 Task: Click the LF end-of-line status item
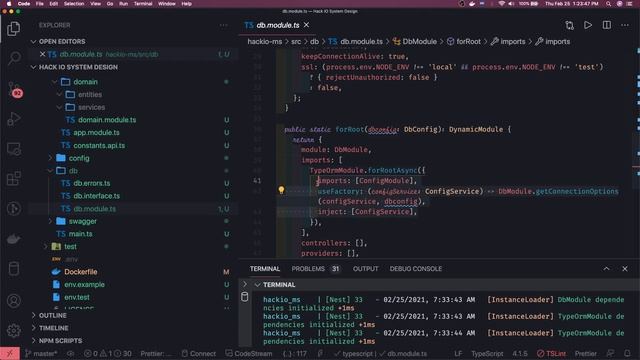(x=458, y=353)
